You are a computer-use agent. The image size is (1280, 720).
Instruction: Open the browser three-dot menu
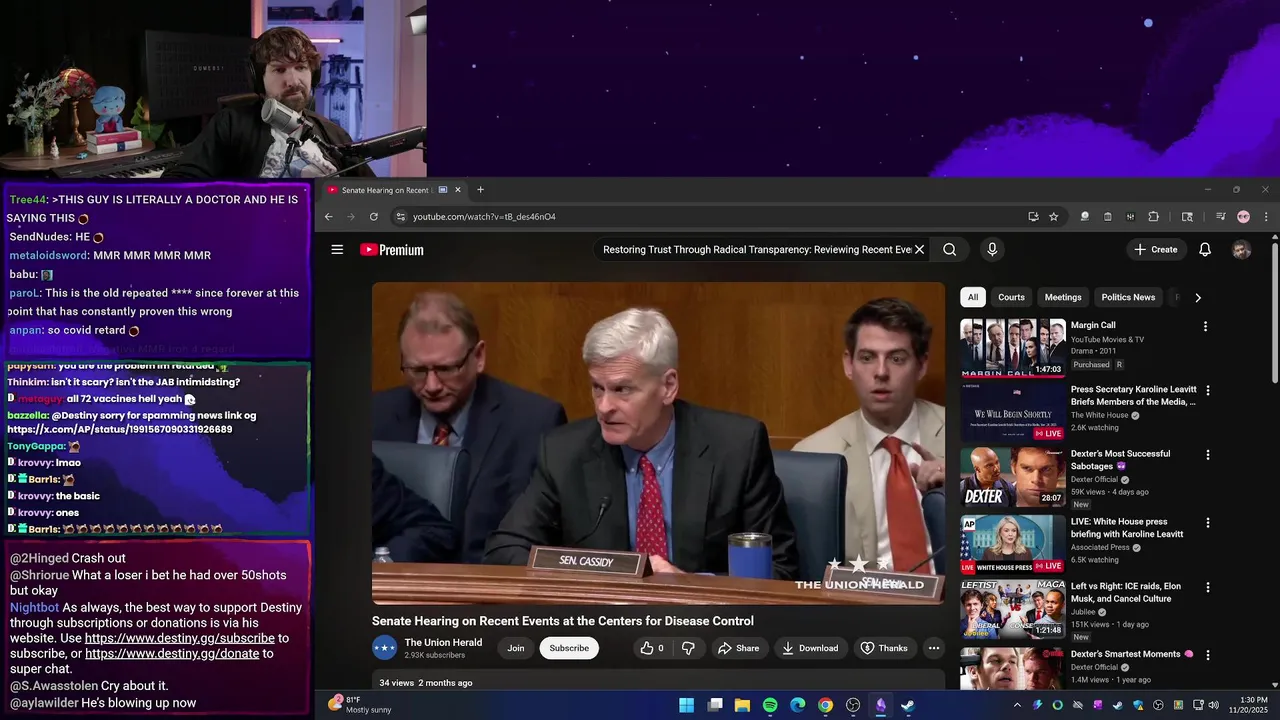pos(1265,217)
